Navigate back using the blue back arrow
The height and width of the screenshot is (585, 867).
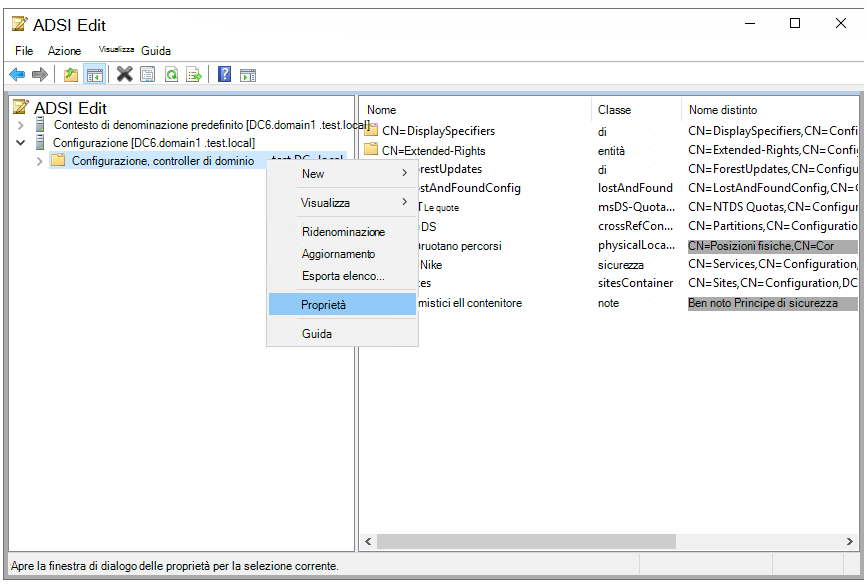[17, 74]
